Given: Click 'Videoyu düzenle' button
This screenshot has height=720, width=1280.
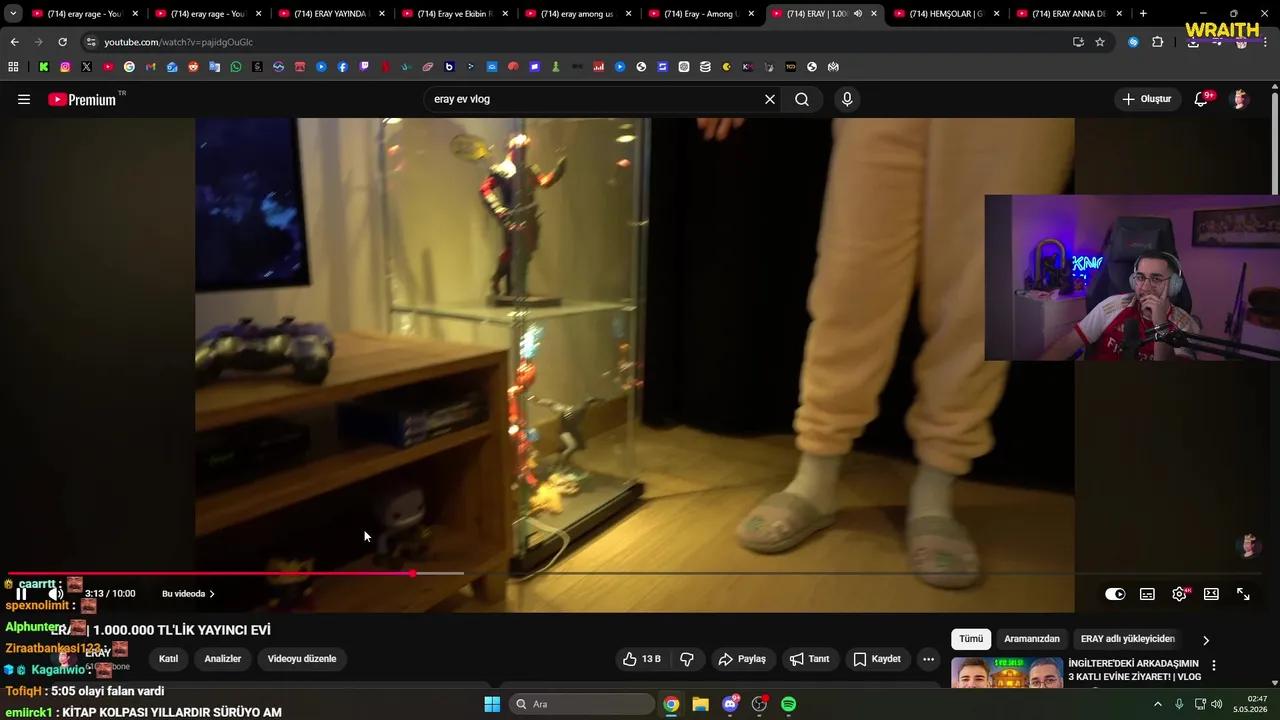Looking at the screenshot, I should 302,659.
